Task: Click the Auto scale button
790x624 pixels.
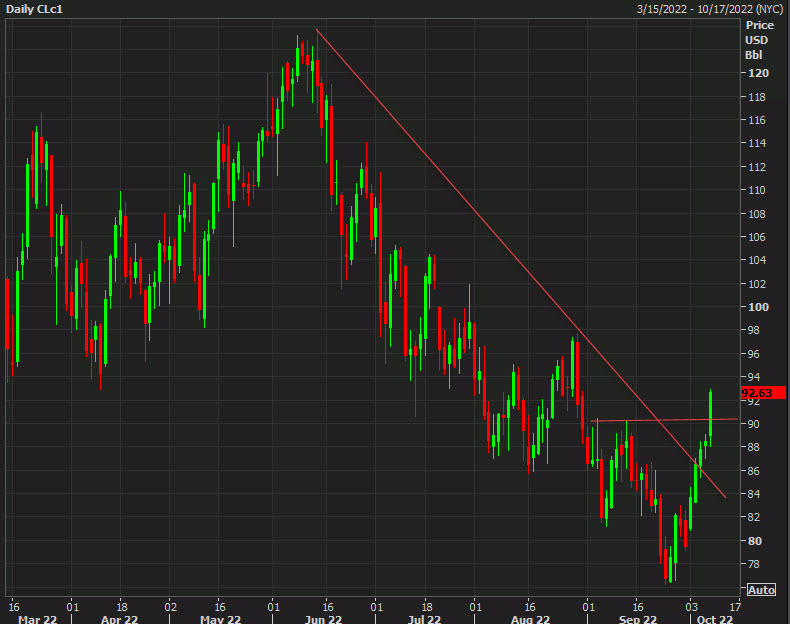Action: pyautogui.click(x=761, y=590)
